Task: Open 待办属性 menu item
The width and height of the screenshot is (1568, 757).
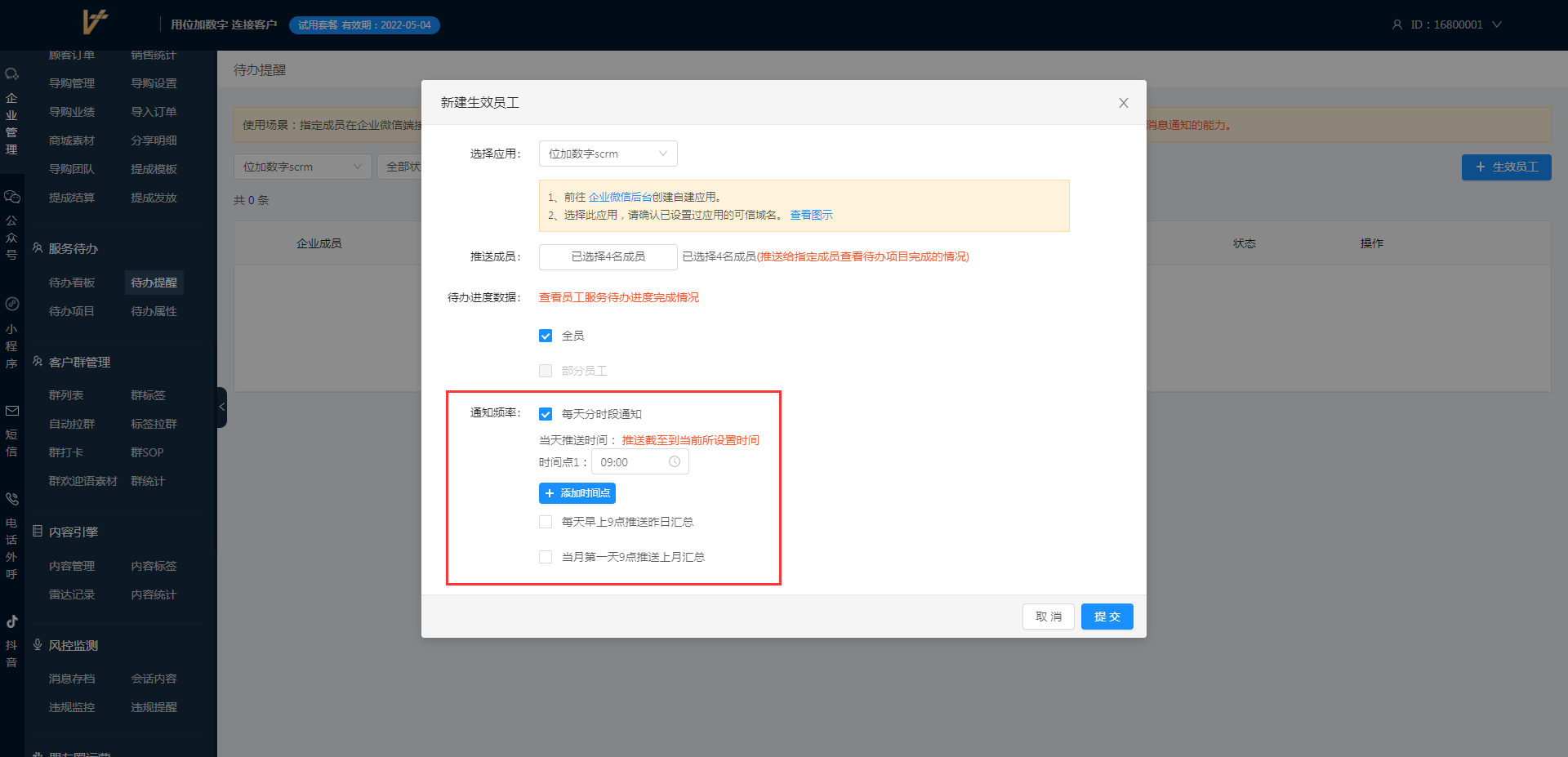Action: 154,311
